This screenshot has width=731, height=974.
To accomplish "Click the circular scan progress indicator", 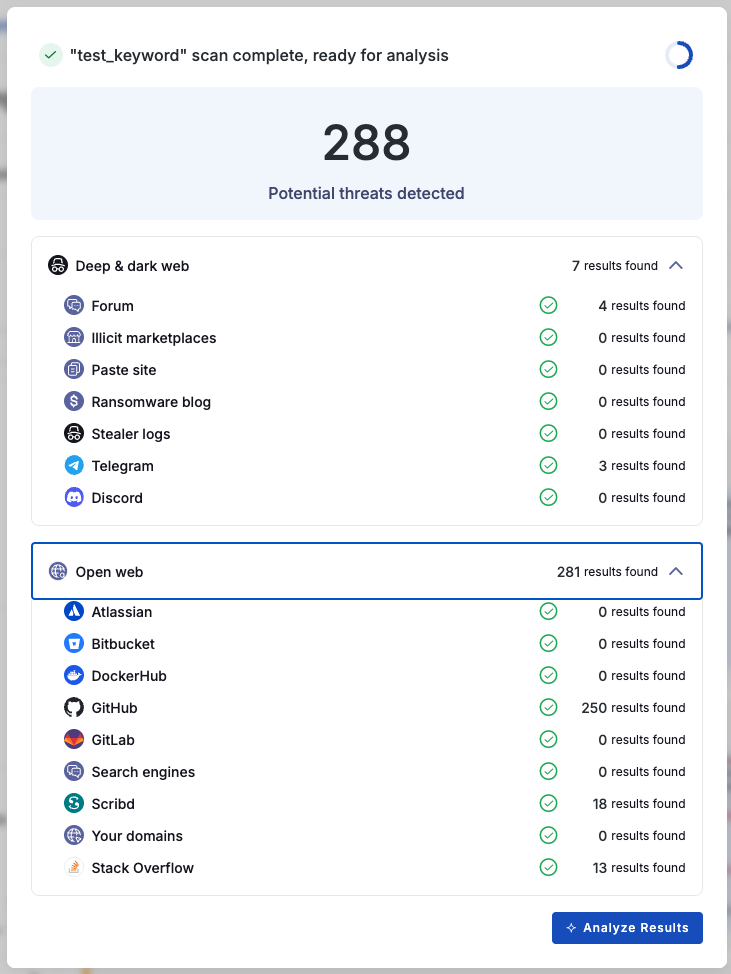I will (x=679, y=56).
